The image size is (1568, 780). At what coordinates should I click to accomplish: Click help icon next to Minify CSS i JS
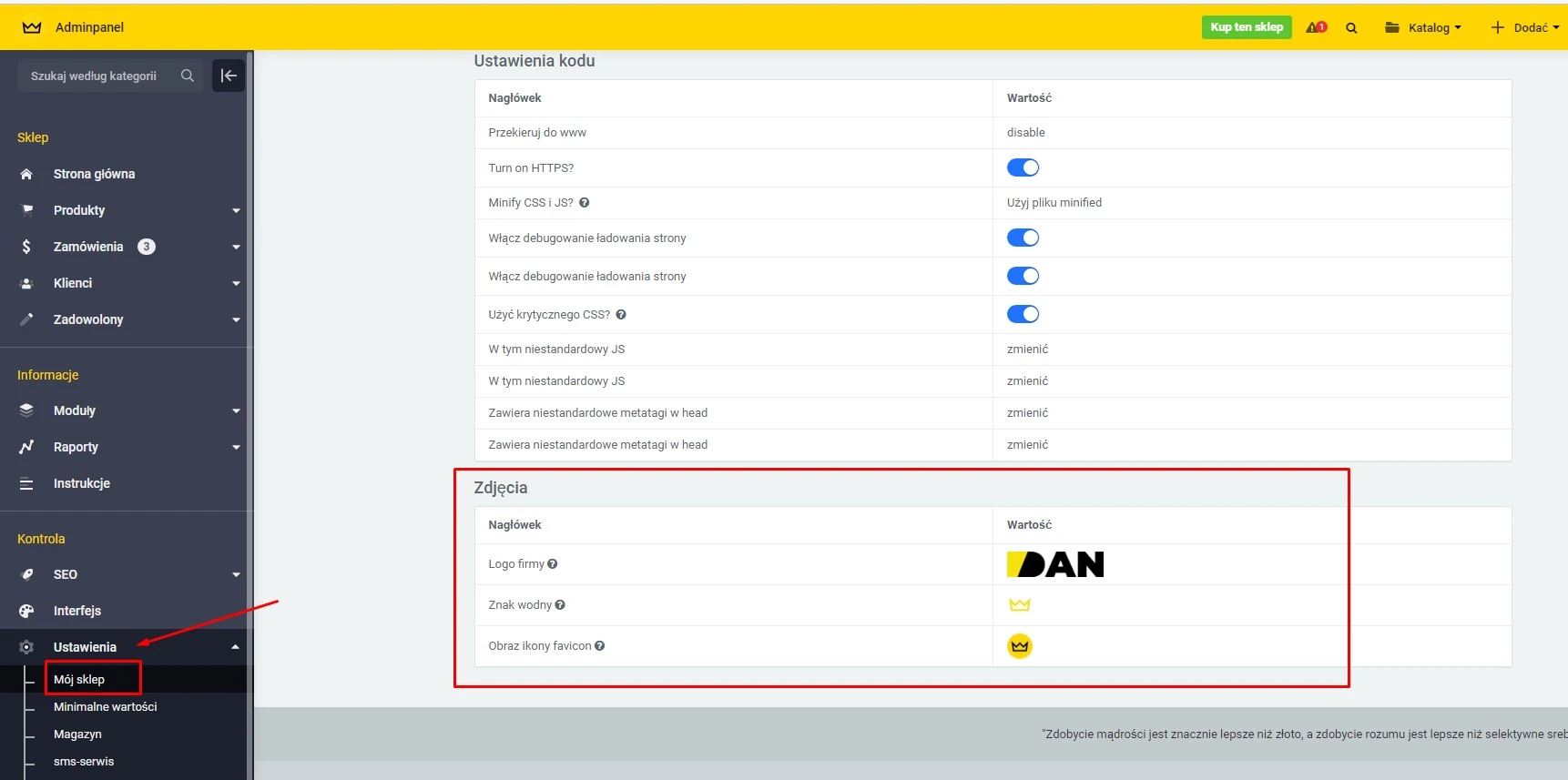(x=585, y=203)
